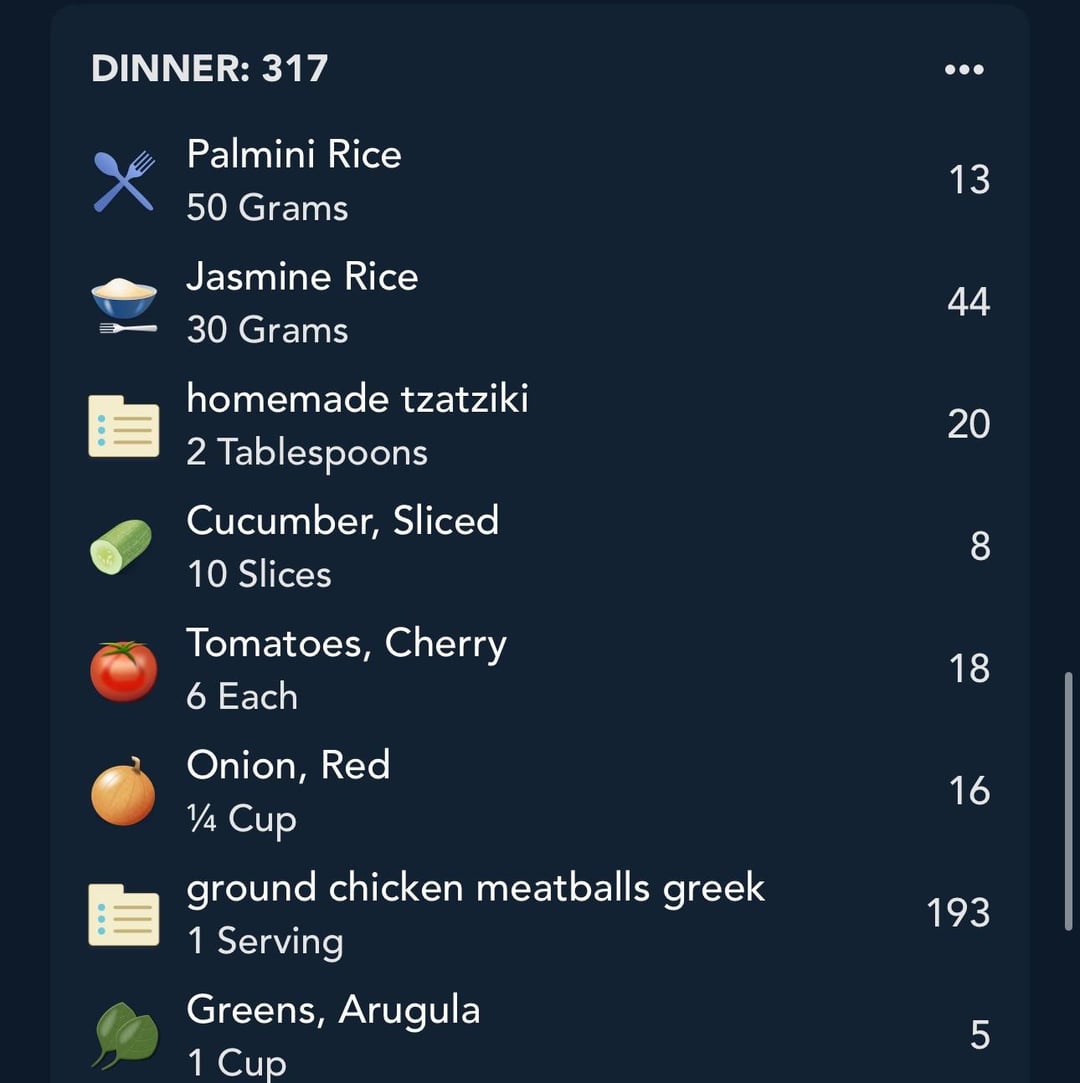This screenshot has width=1080, height=1083.
Task: Tap the arugula greens leaf icon
Action: point(125,1035)
